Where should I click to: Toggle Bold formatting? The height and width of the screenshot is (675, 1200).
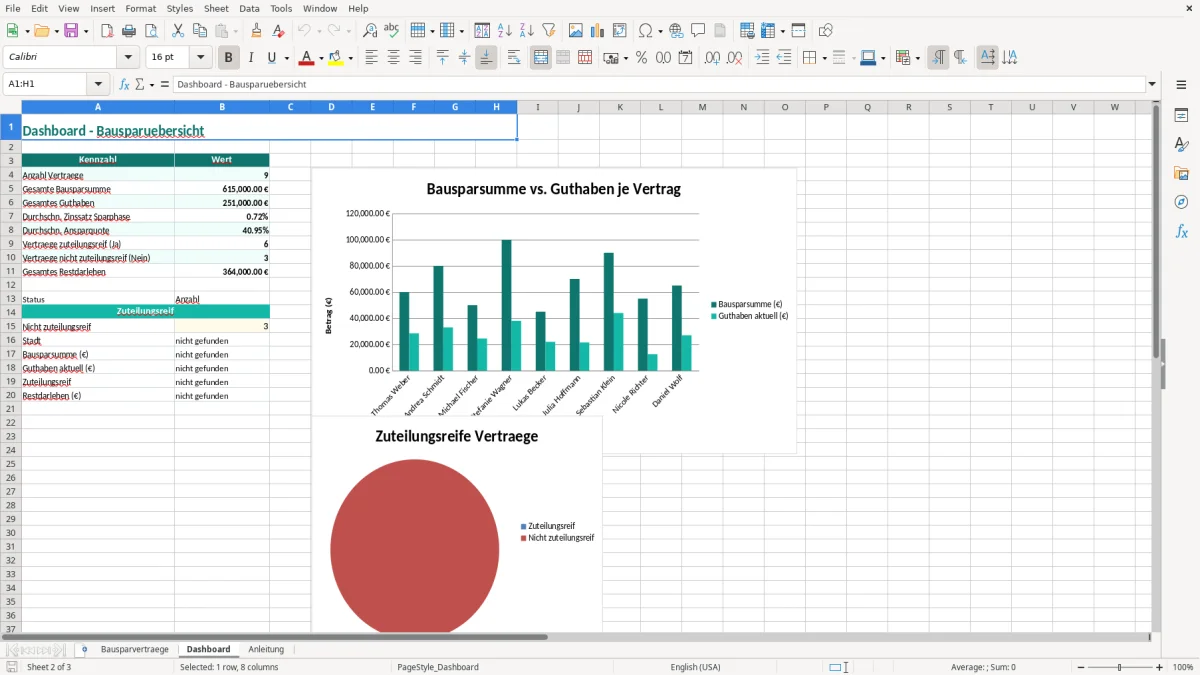(x=229, y=58)
